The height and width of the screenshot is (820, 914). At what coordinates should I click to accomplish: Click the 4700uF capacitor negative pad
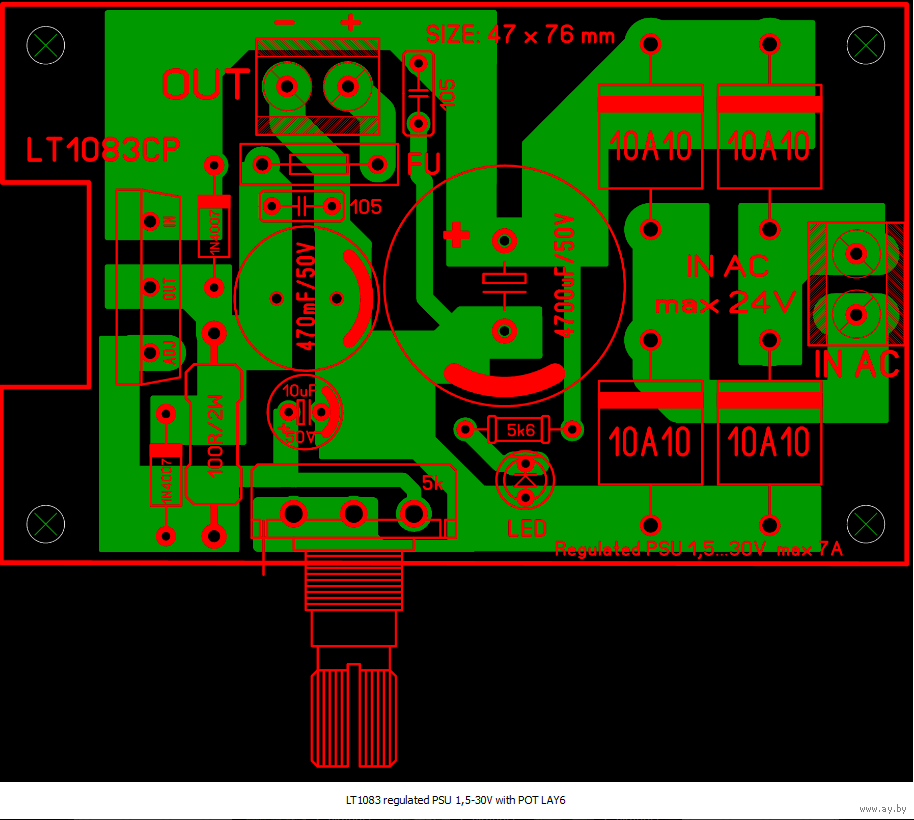(504, 332)
